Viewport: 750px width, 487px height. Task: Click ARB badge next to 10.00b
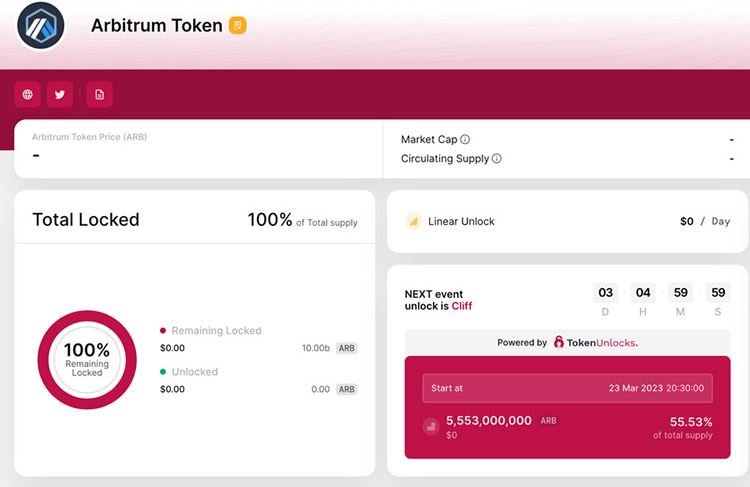click(346, 348)
